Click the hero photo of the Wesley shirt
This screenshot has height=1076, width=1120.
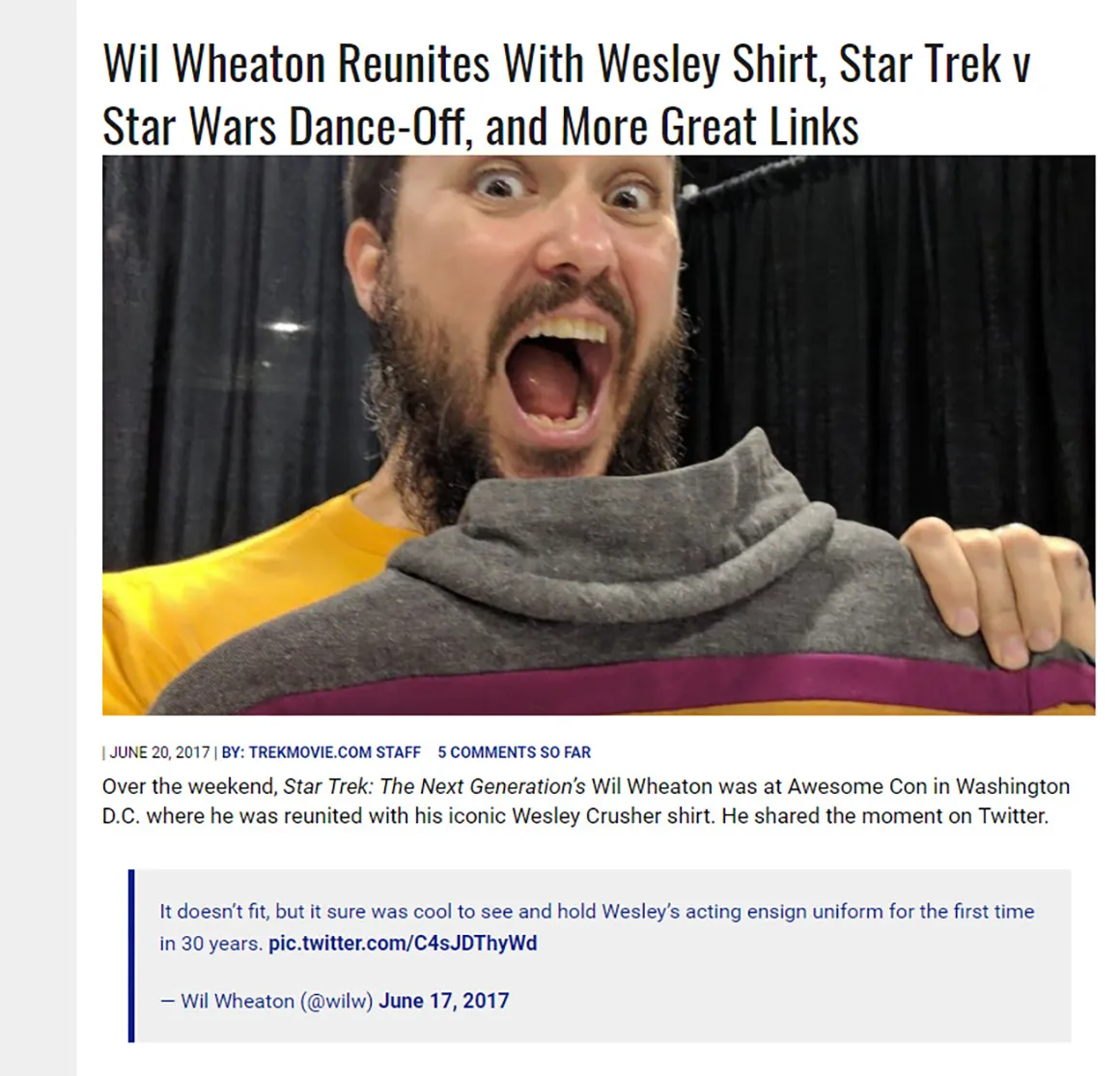point(599,435)
